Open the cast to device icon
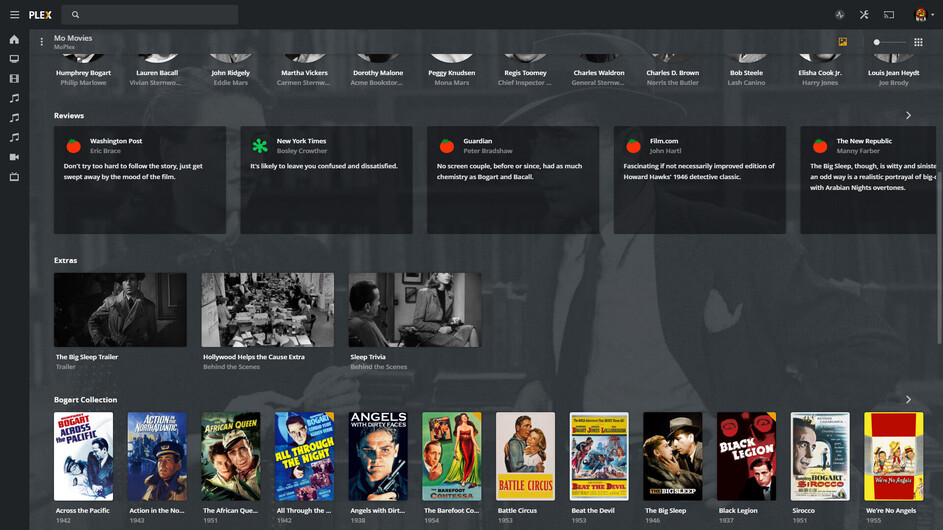The image size is (943, 530). tap(889, 14)
